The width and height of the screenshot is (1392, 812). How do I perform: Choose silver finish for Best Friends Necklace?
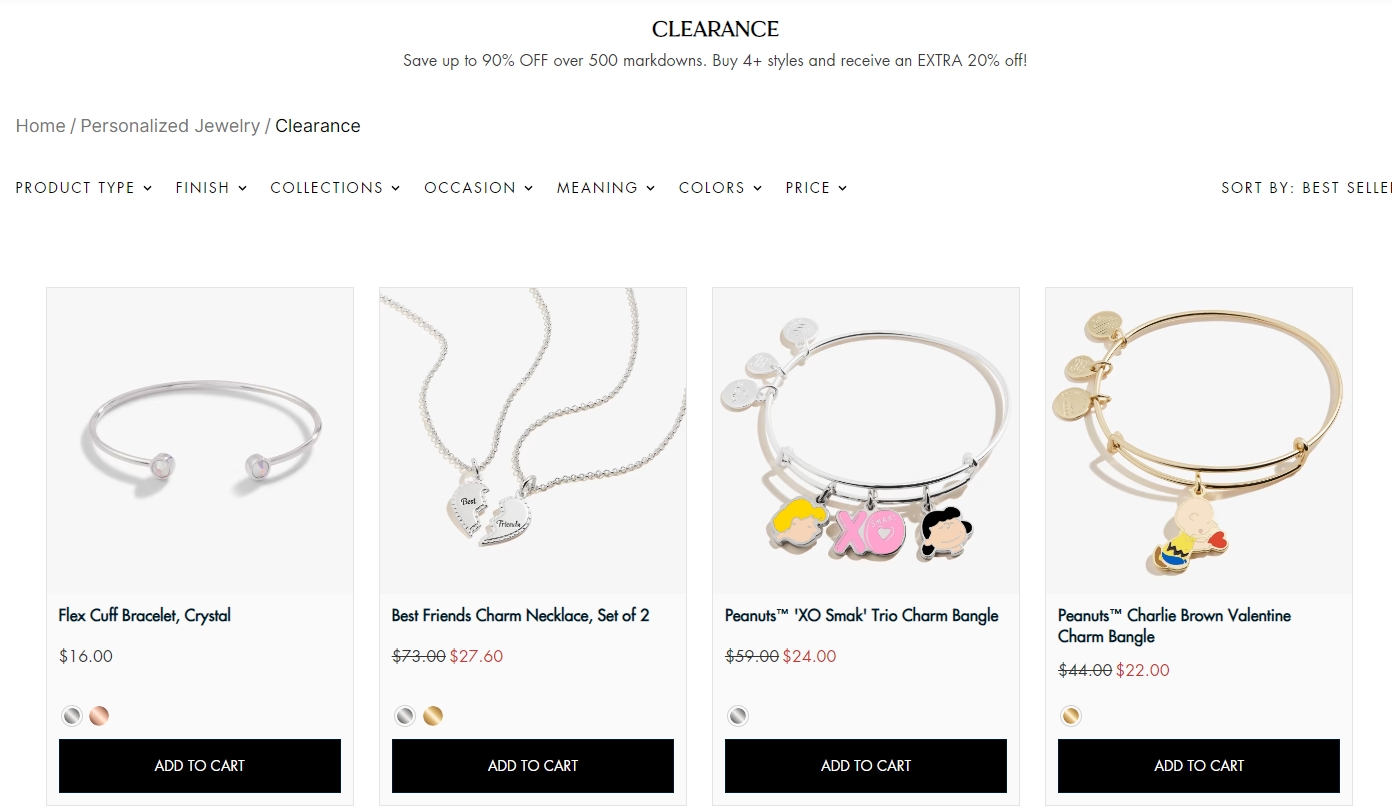coord(404,716)
